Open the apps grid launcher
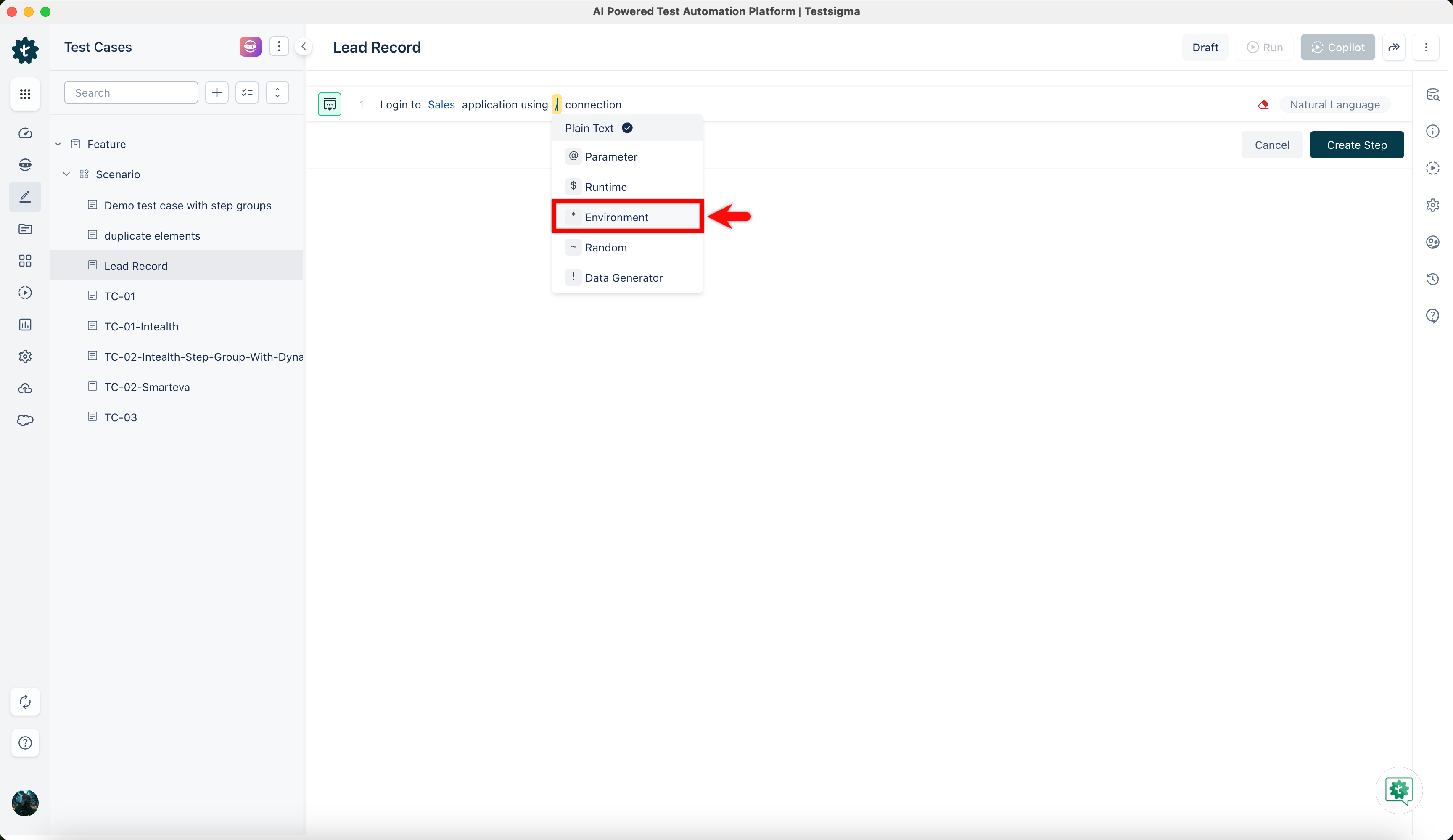Viewport: 1453px width, 840px height. (25, 94)
